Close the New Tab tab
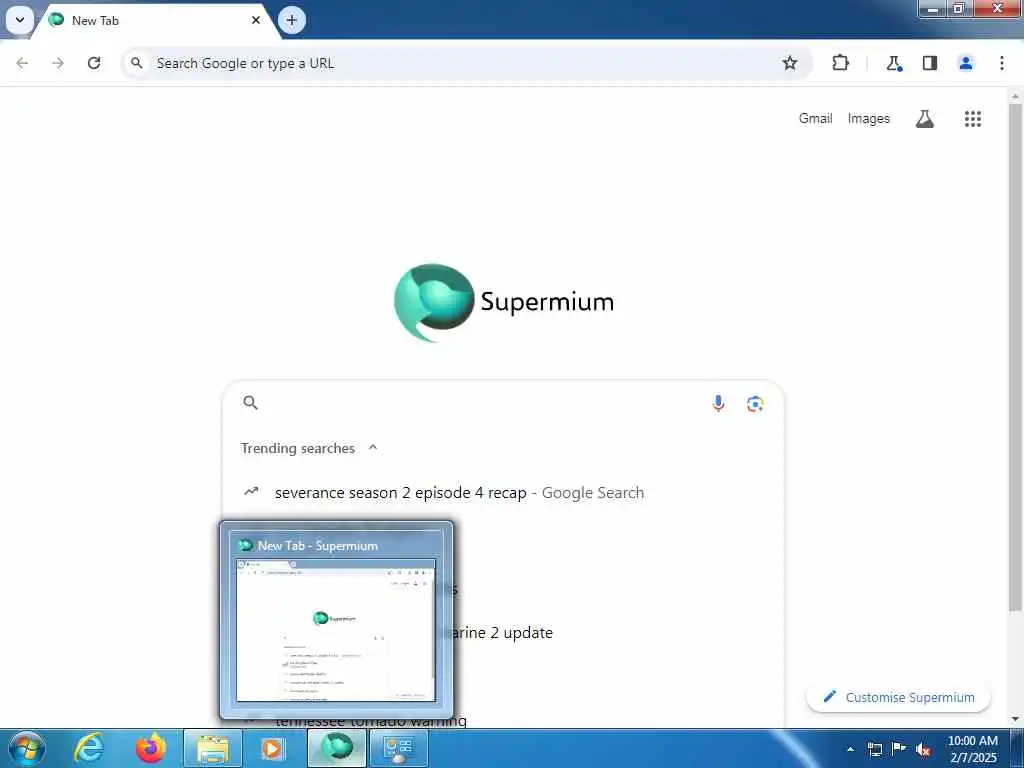1024x768 pixels. 256,20
